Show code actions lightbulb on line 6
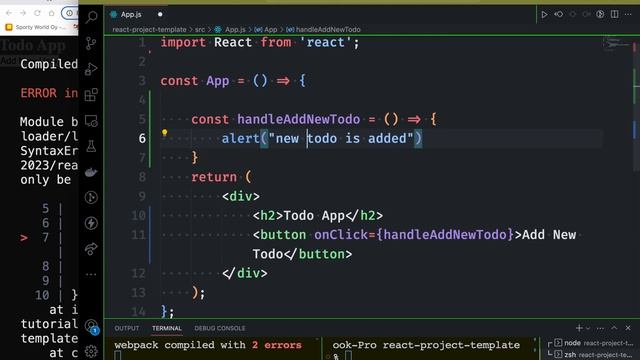 click(x=164, y=133)
